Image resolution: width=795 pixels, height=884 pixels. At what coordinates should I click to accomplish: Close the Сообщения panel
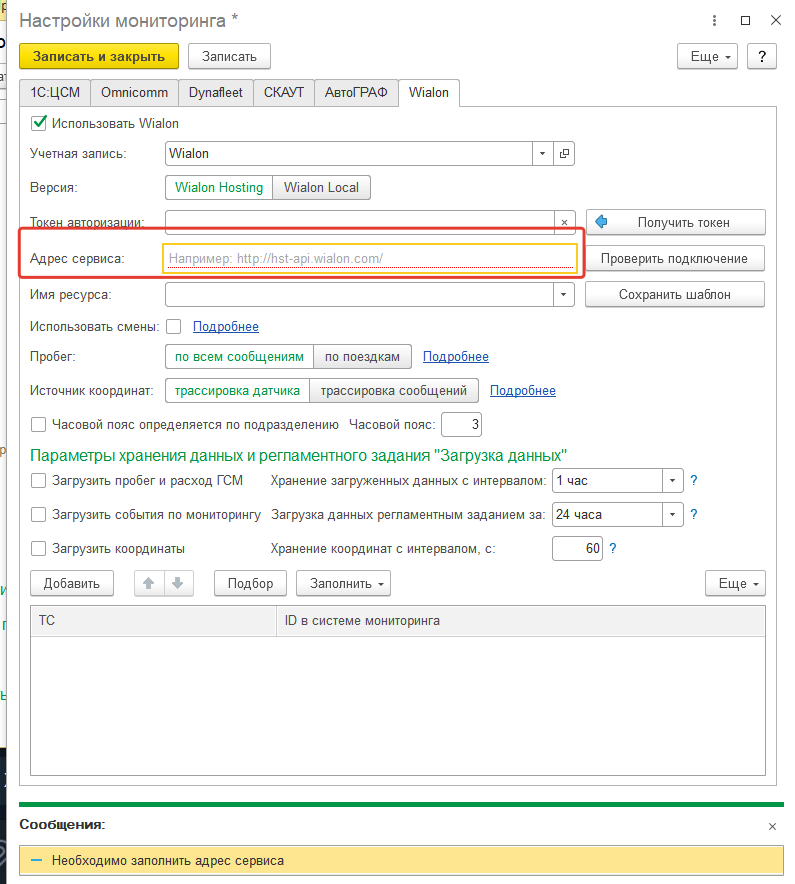(x=771, y=827)
